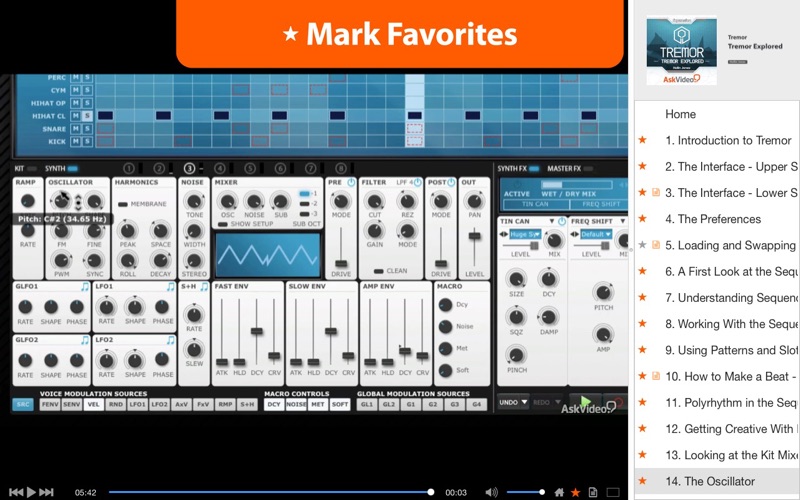Open lesson 4. The Preferences
The width and height of the screenshot is (800, 500).
pyautogui.click(x=713, y=219)
